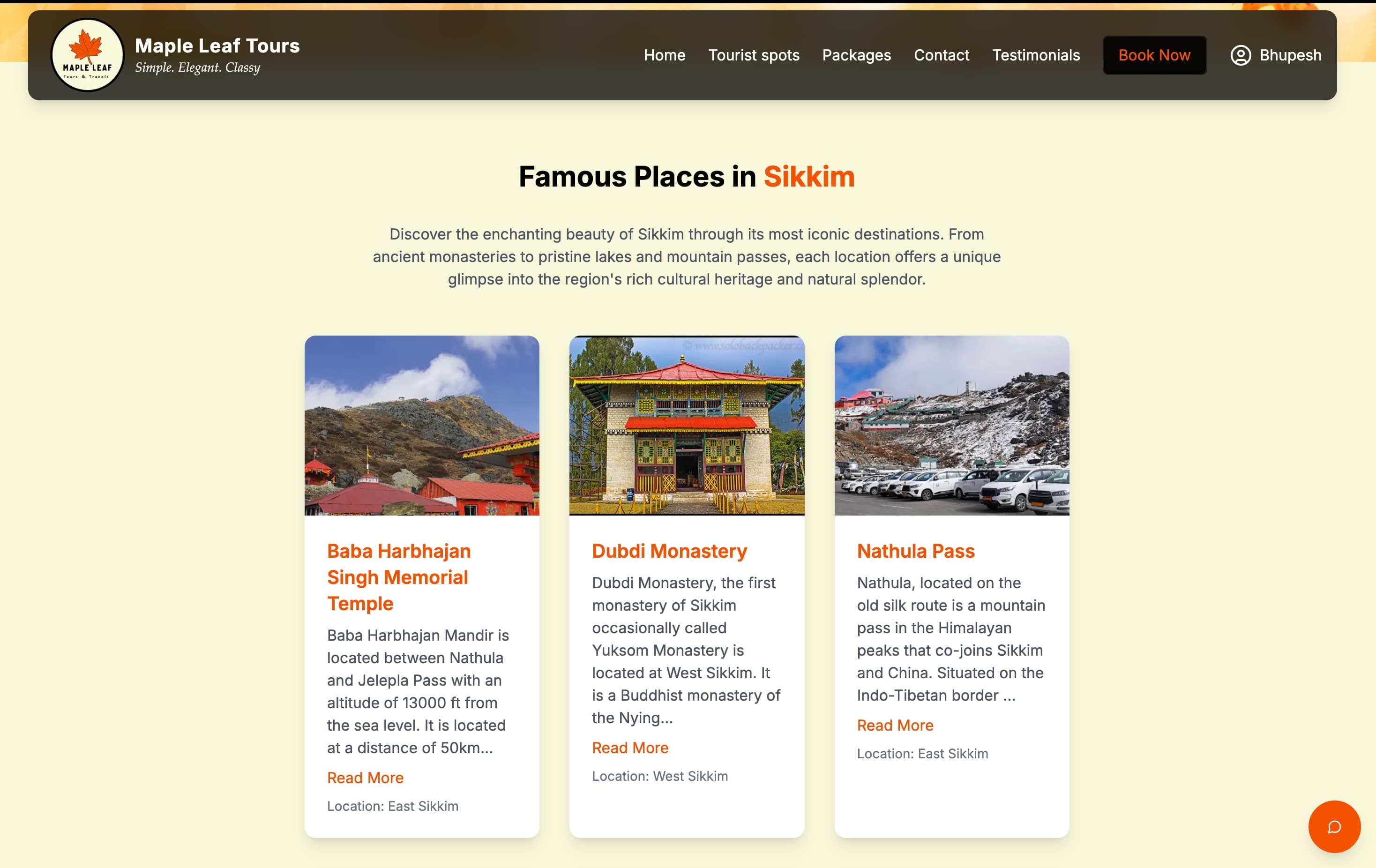The height and width of the screenshot is (868, 1376).
Task: Open the Tourist spots menu item
Action: 753,55
